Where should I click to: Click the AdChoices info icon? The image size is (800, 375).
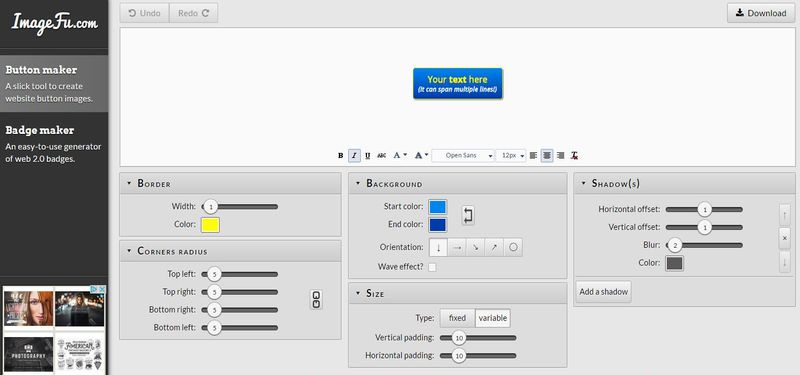(94, 289)
